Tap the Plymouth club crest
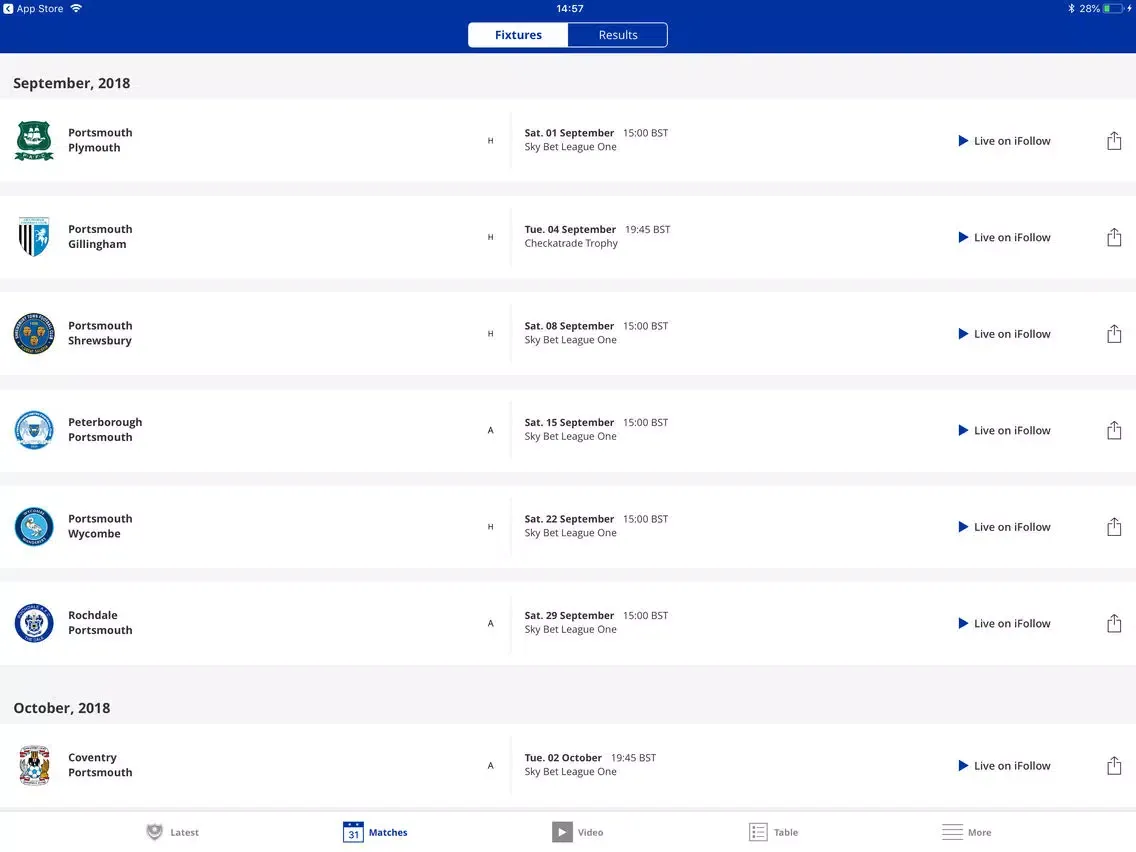The height and width of the screenshot is (852, 1136). point(34,141)
